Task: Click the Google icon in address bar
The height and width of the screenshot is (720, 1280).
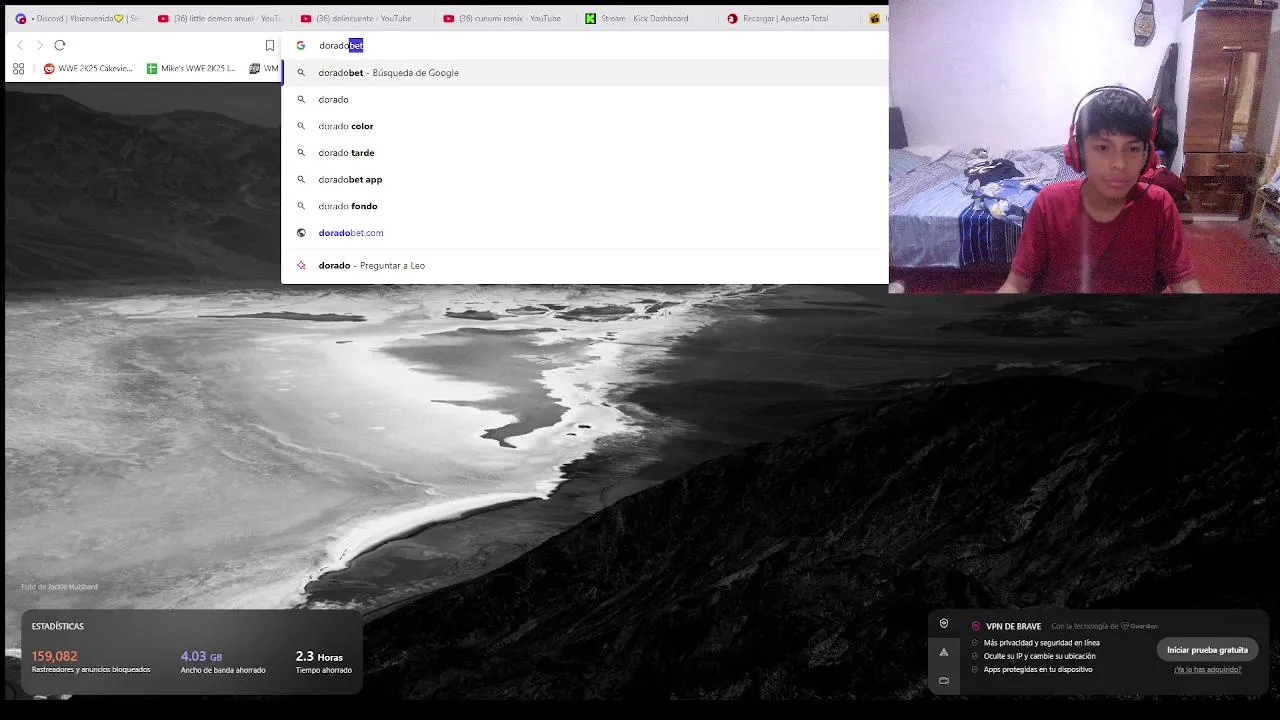Action: (300, 45)
